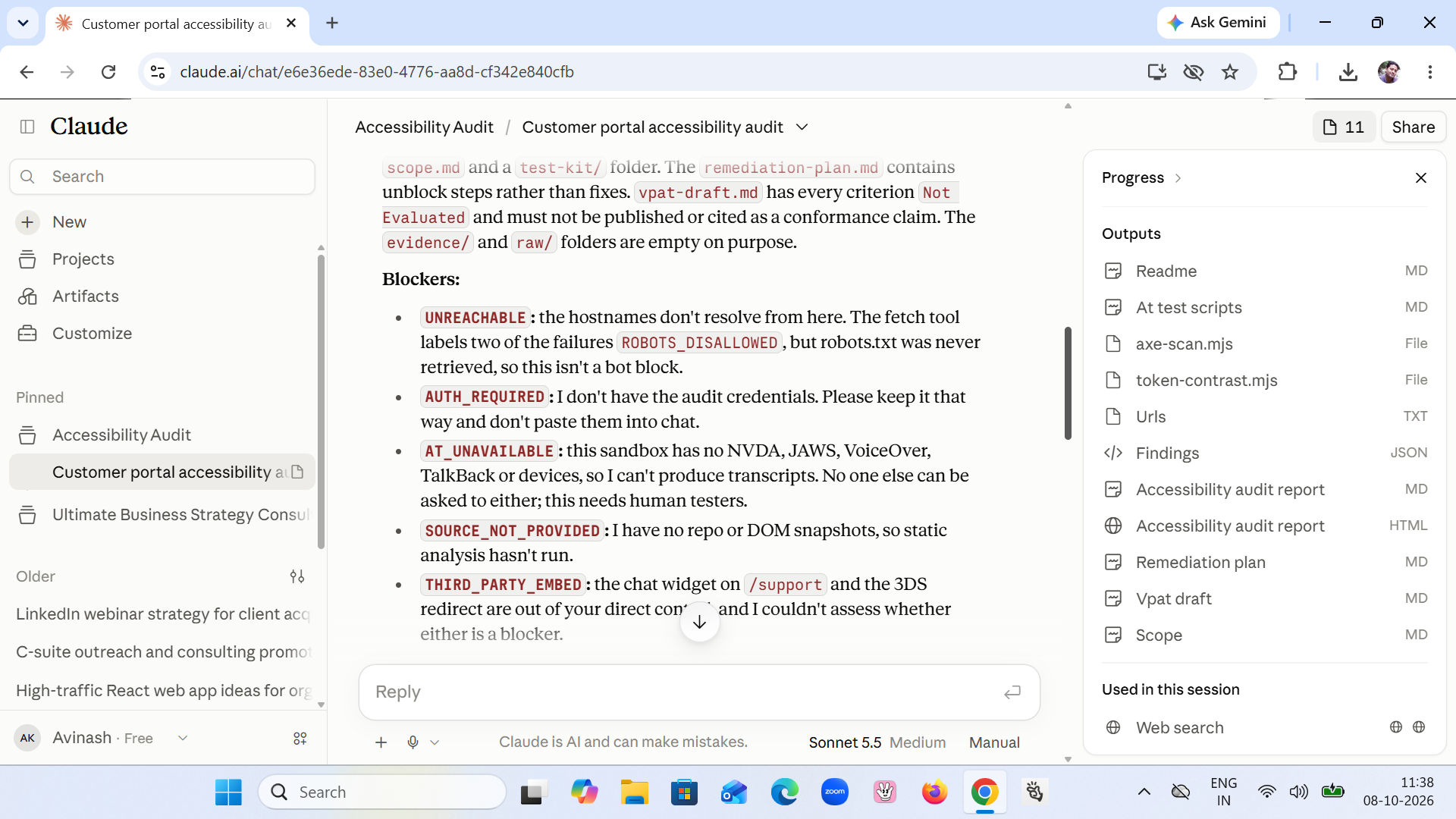Expand the chat title dropdown chevron
1456x819 pixels.
(802, 127)
